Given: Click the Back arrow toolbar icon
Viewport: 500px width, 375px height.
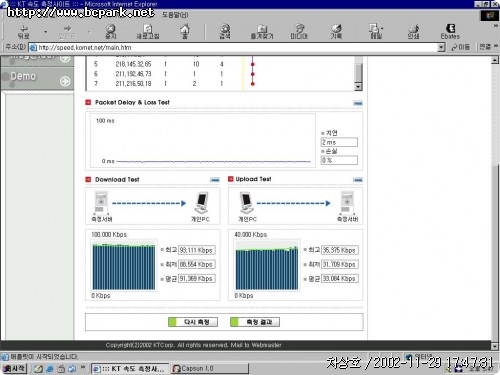Looking at the screenshot, I should (x=24, y=32).
